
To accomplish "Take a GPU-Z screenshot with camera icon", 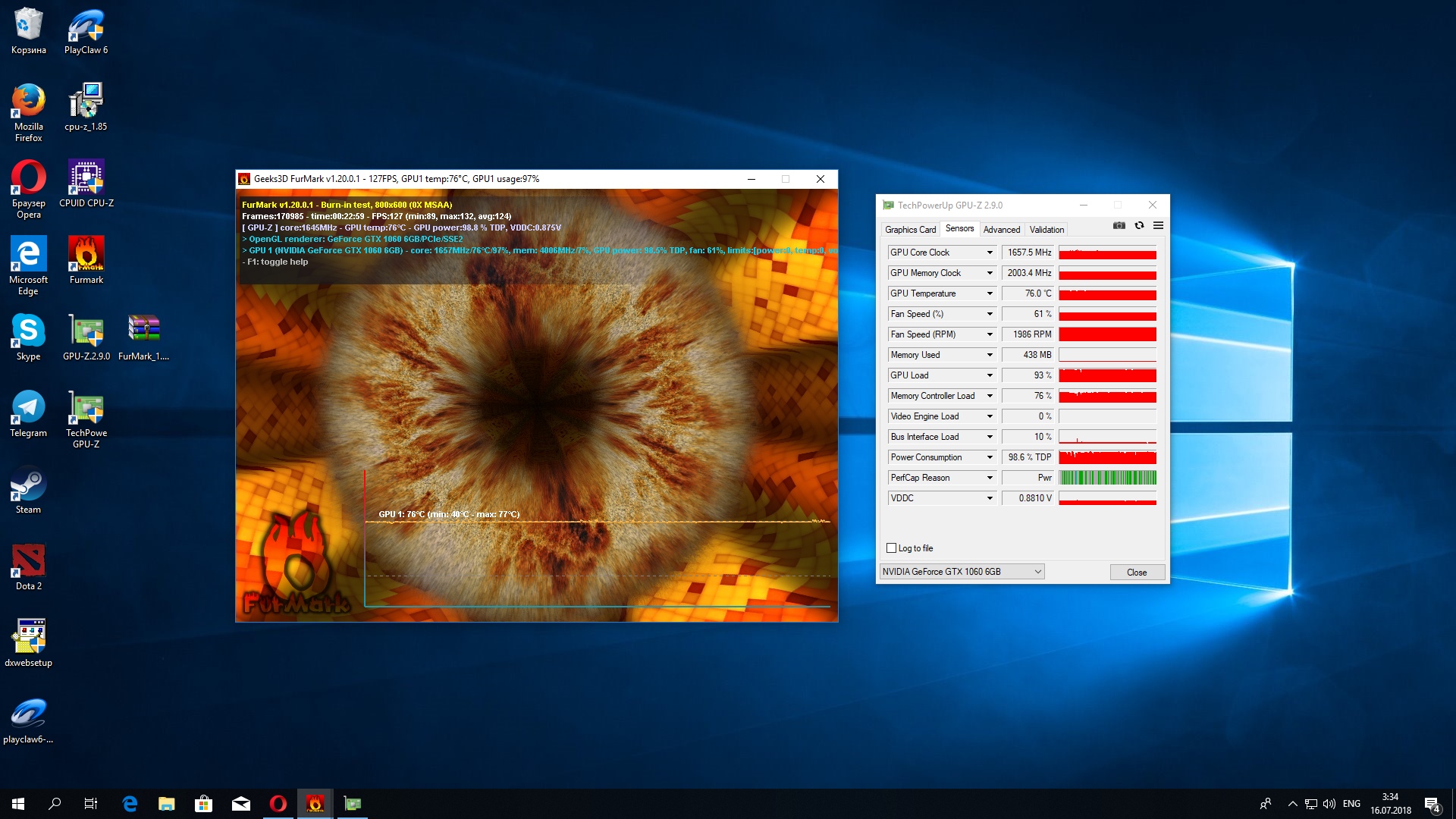I will [x=1119, y=225].
